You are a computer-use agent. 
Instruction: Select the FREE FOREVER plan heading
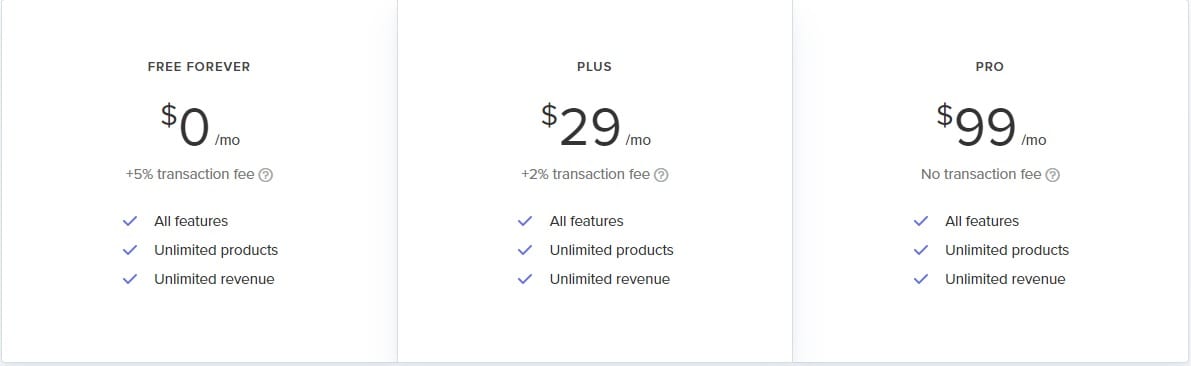199,67
